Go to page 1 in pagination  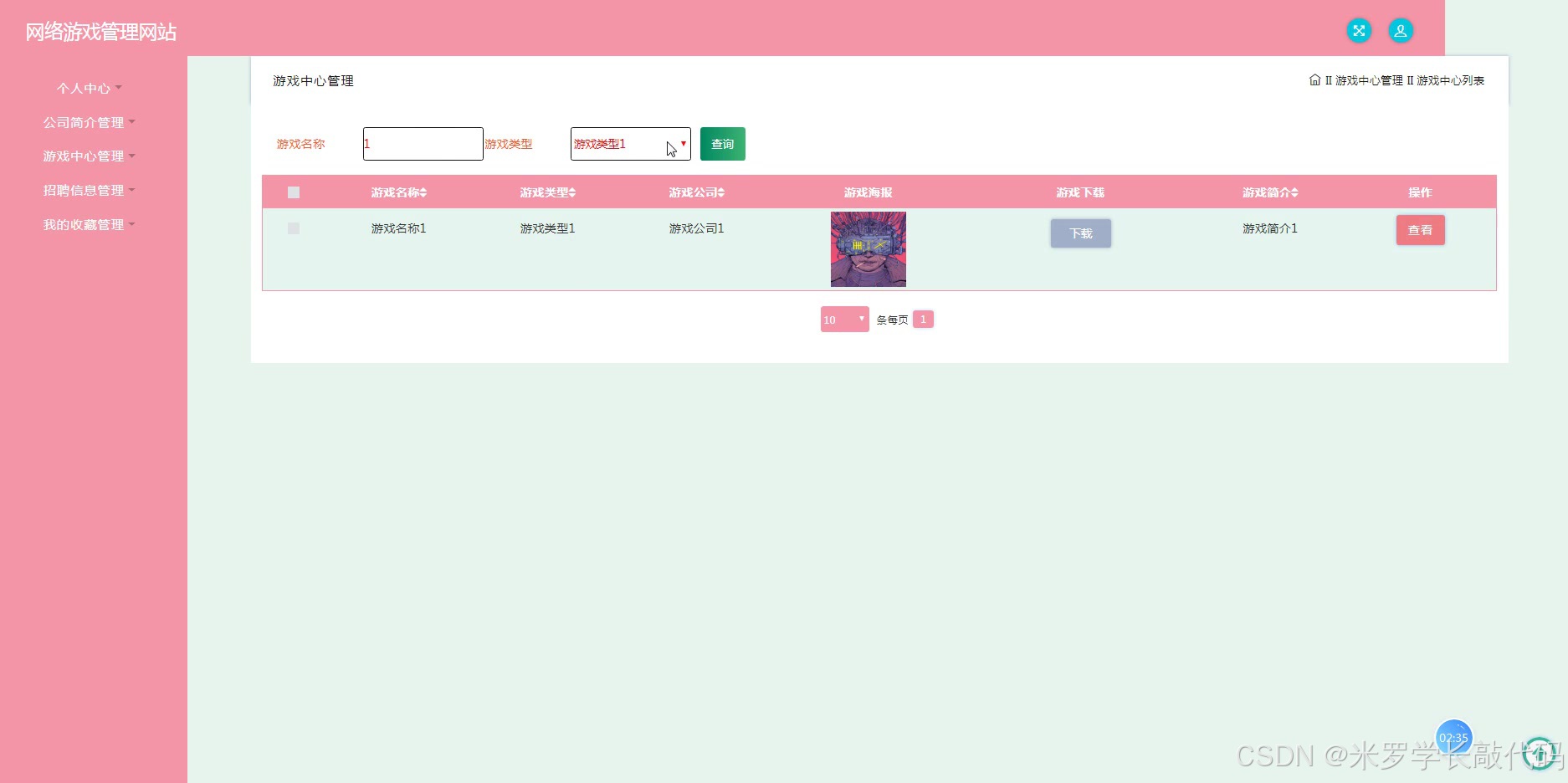(x=923, y=320)
